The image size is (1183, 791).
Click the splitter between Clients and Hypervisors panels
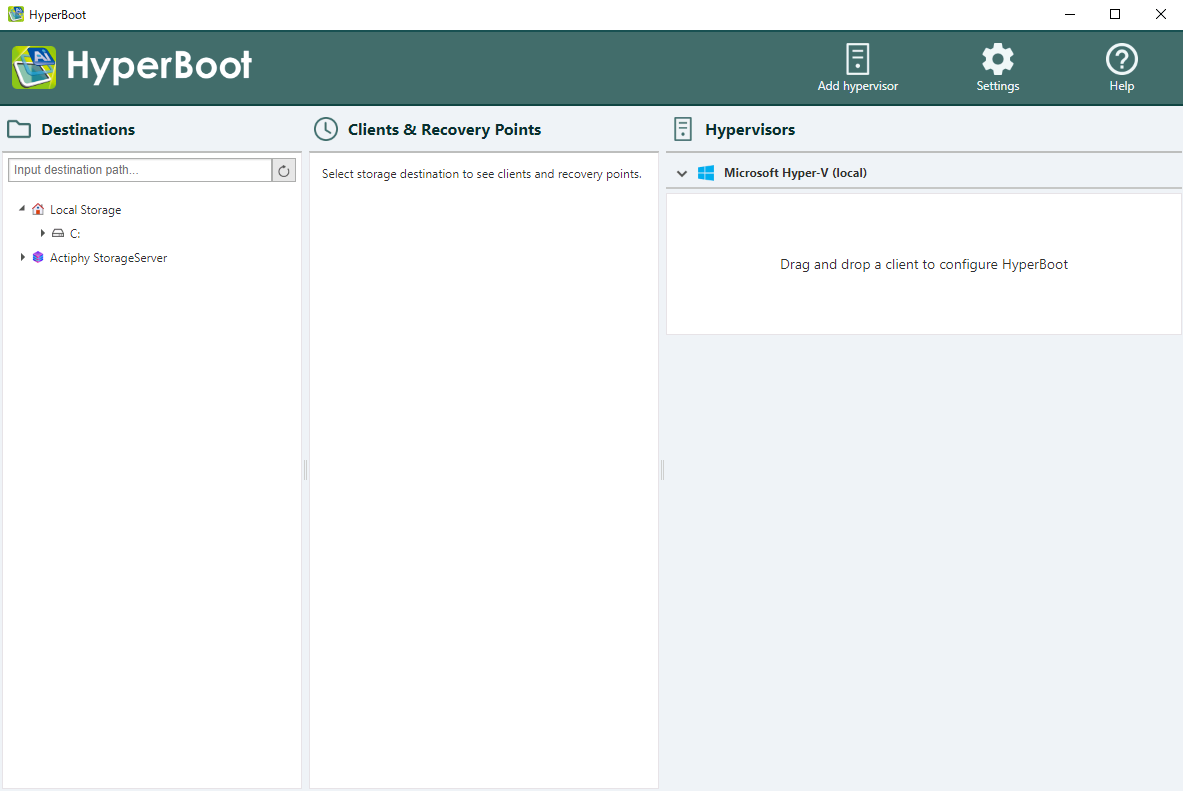662,470
